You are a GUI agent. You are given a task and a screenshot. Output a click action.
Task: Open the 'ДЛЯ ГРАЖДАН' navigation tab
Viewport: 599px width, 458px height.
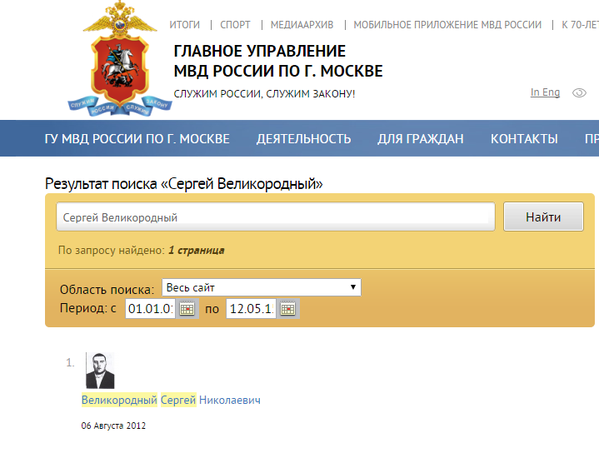pyautogui.click(x=421, y=139)
